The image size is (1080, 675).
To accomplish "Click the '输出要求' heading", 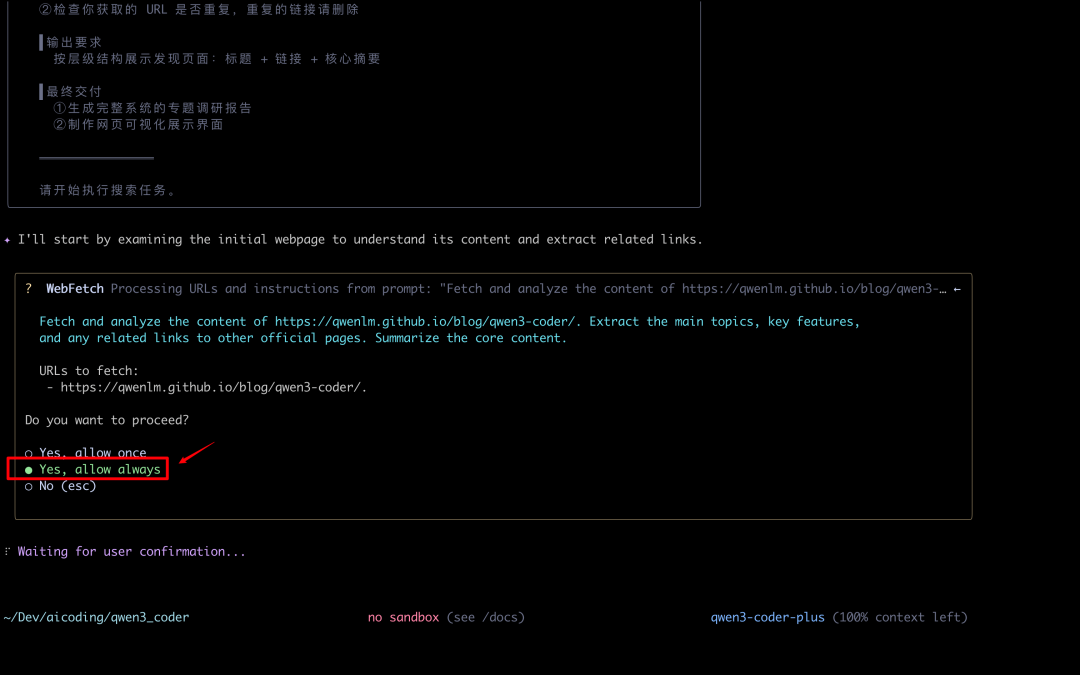I will (x=74, y=42).
